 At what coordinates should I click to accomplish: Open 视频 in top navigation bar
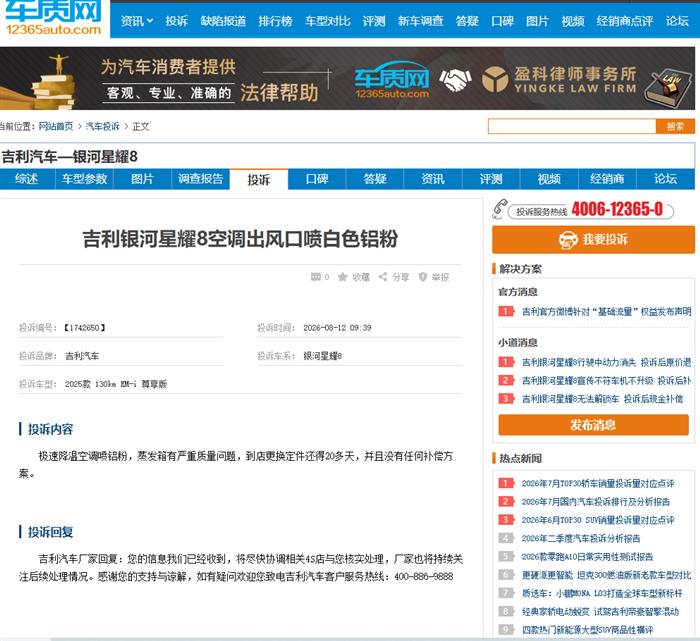[573, 21]
